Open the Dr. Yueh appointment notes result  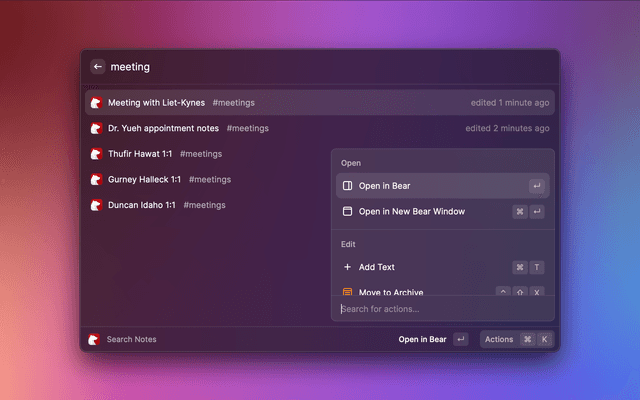(x=163, y=128)
